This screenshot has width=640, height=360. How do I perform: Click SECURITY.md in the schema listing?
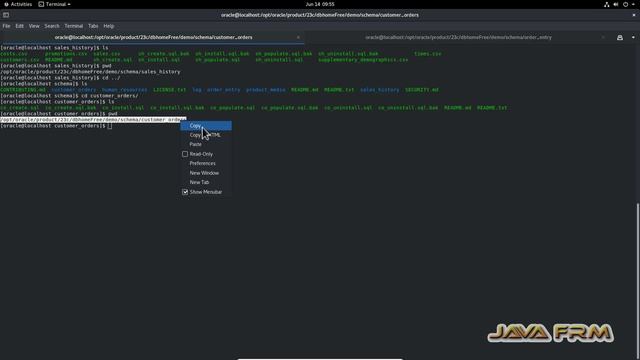pyautogui.click(x=422, y=90)
